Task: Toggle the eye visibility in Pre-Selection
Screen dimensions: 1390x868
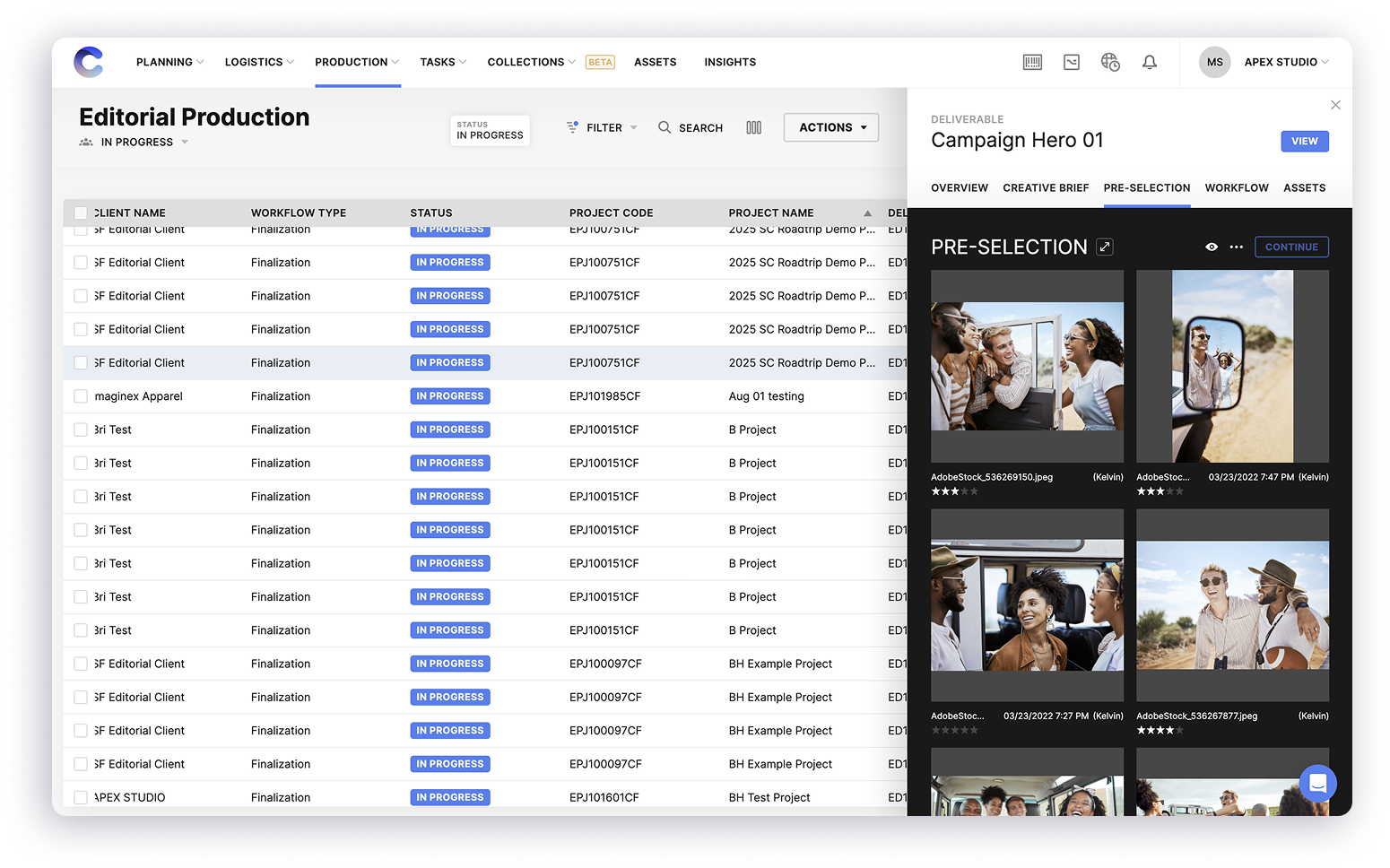Action: click(x=1212, y=247)
